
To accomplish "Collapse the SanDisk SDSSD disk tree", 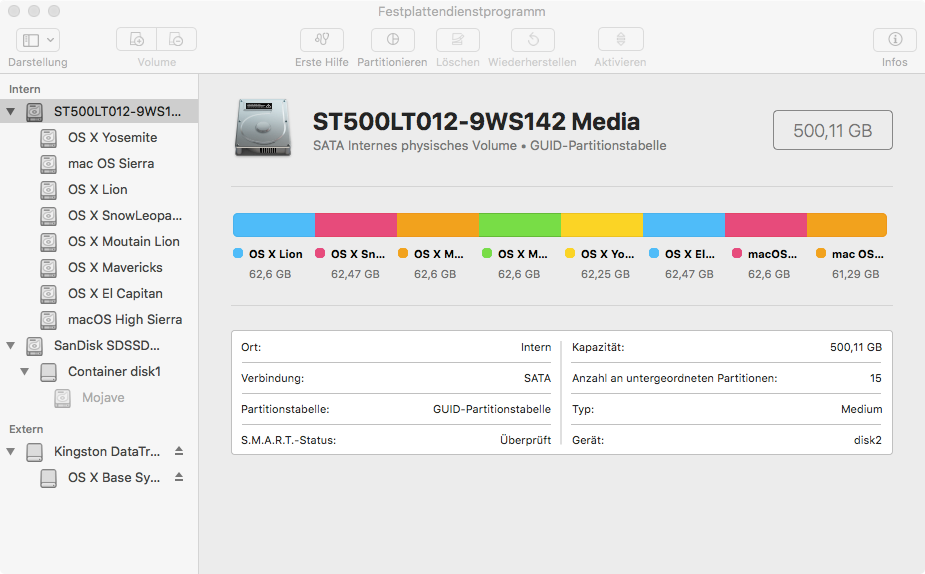I will tap(11, 346).
